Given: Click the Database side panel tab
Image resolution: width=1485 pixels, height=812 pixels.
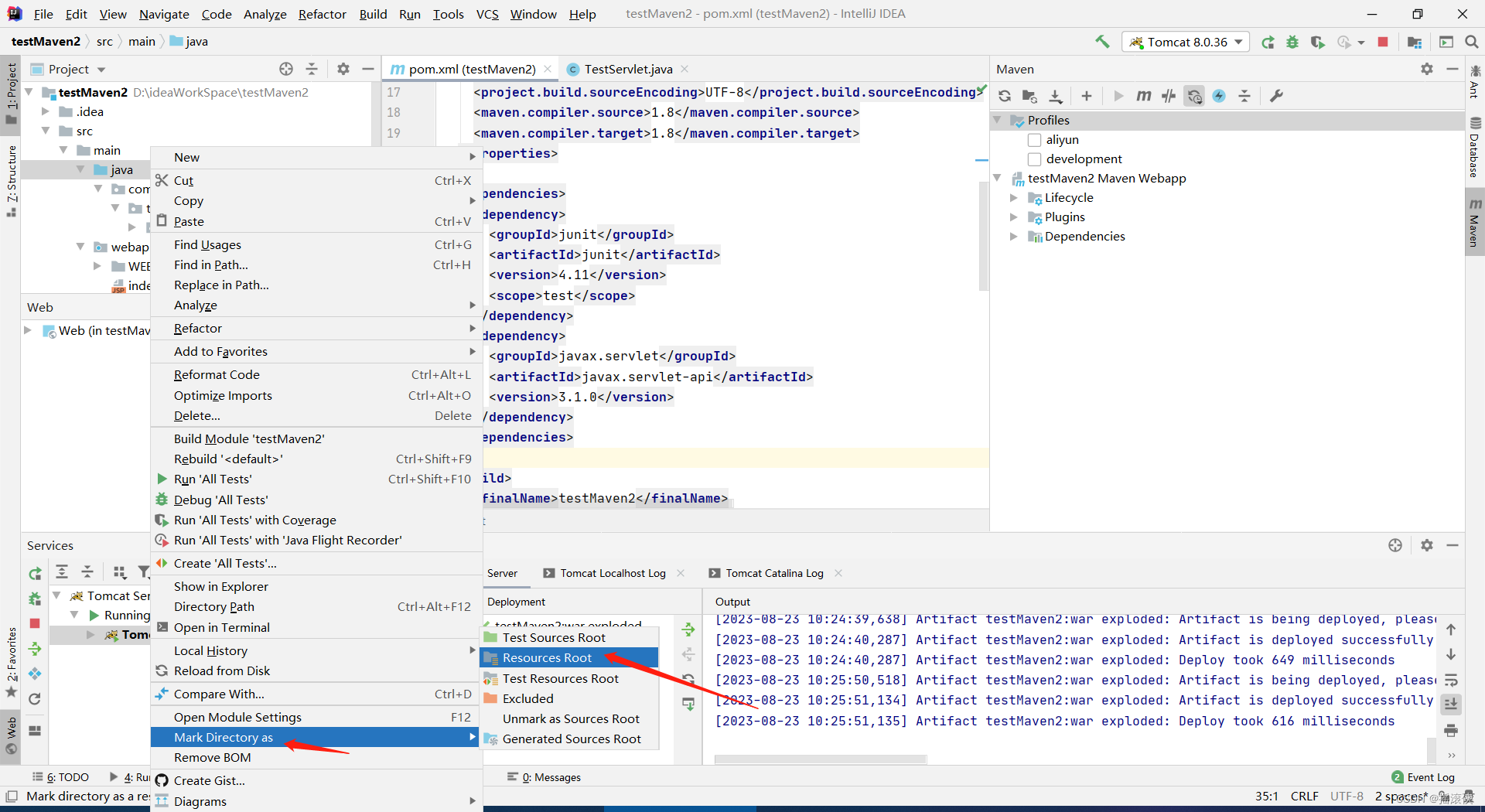Looking at the screenshot, I should click(x=1475, y=147).
